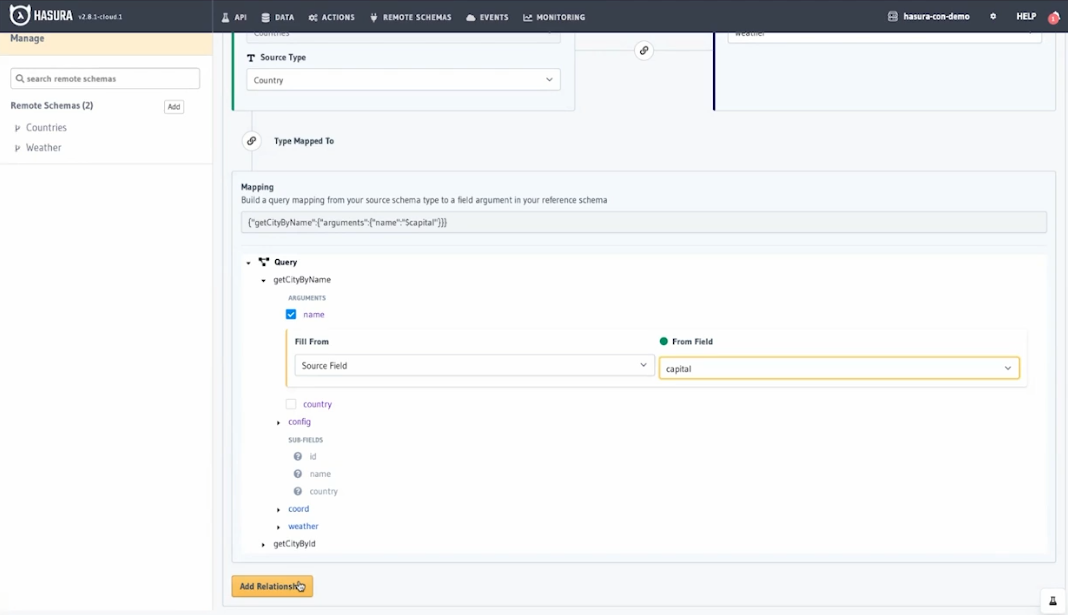Open the Source Type Country dropdown
This screenshot has height=615, width=1068.
coord(403,80)
